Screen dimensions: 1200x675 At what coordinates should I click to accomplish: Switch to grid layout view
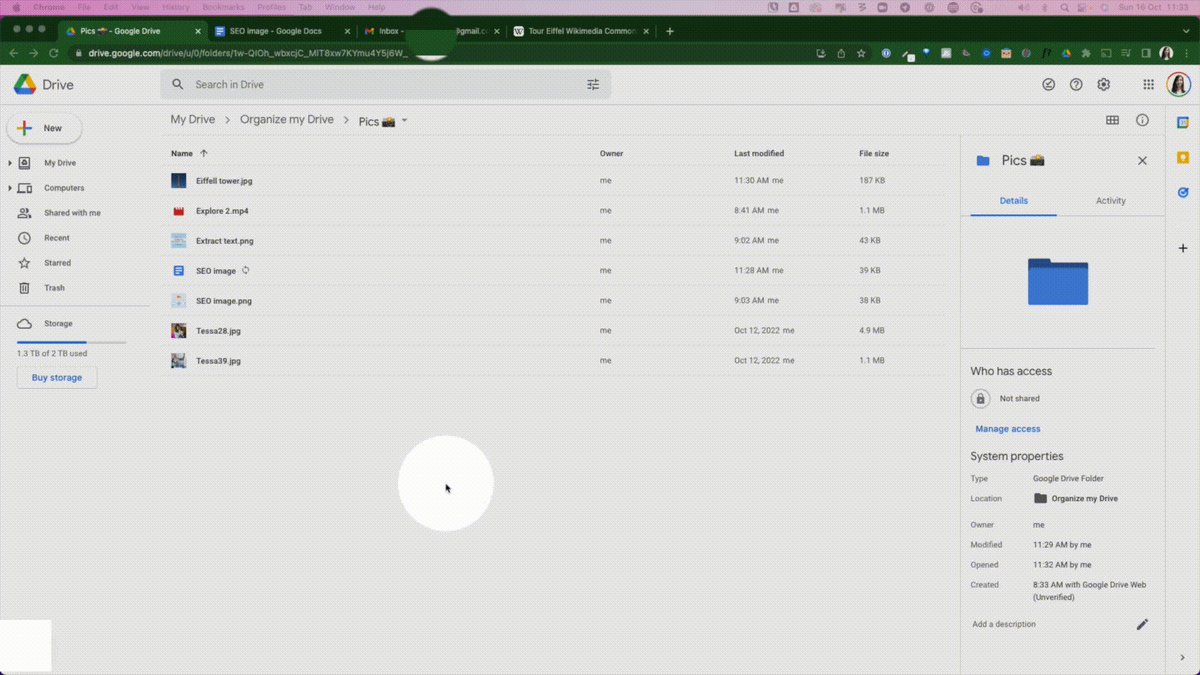pyautogui.click(x=1112, y=120)
